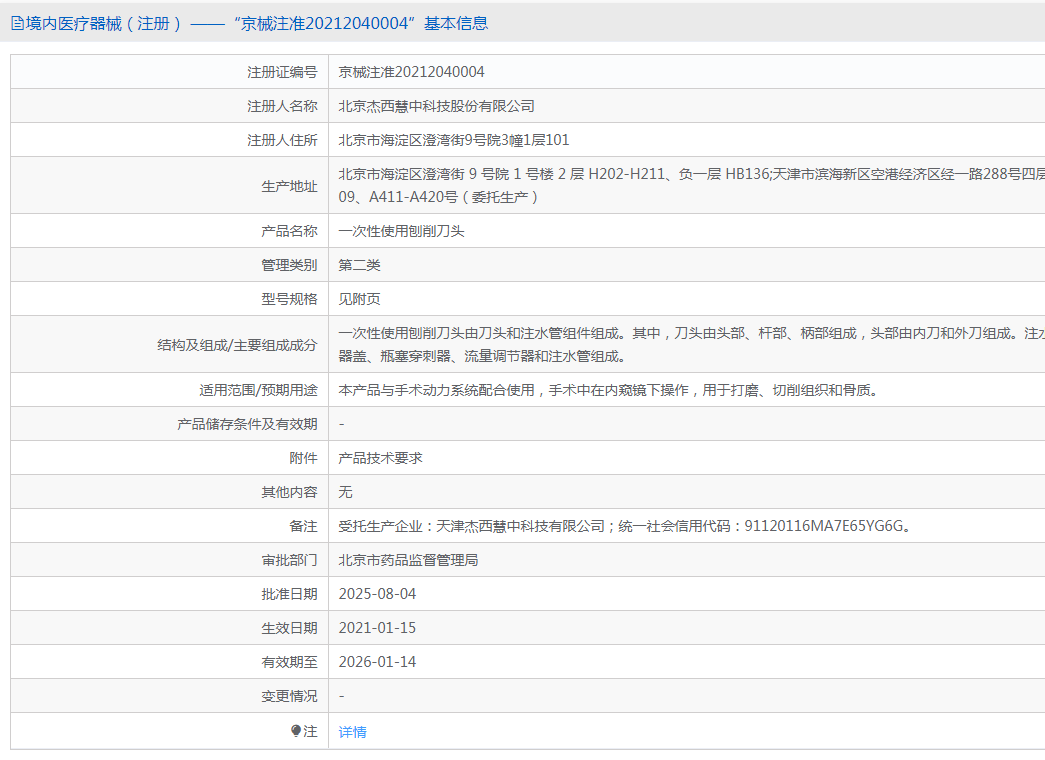Click the 注册人名称 label
This screenshot has height=760, width=1045.
pos(283,106)
